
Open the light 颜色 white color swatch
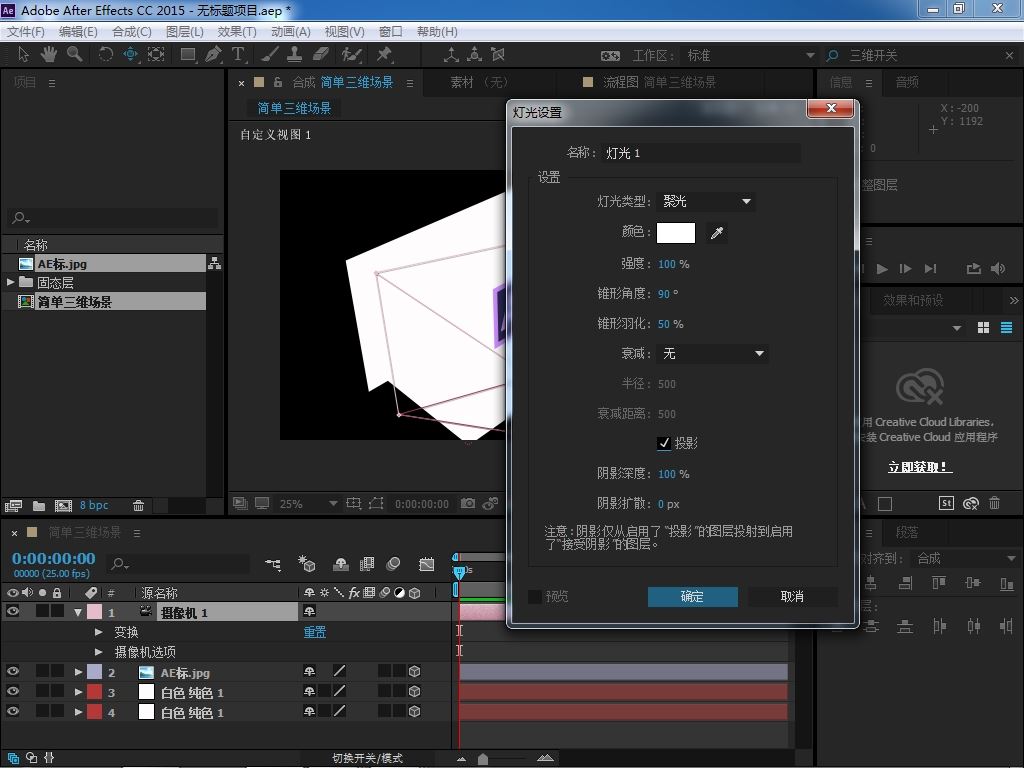click(x=676, y=232)
